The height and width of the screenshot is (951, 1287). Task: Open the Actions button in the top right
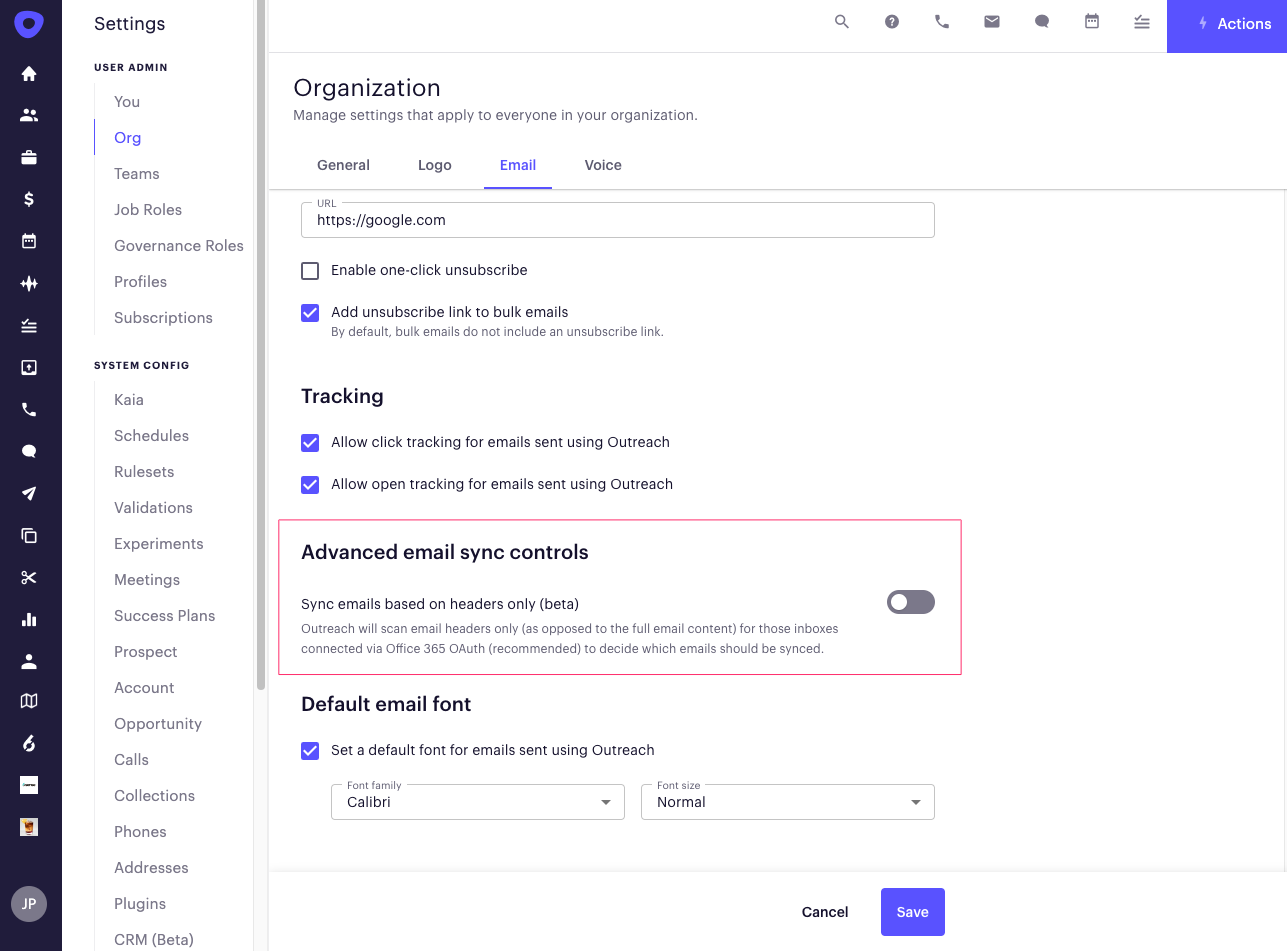(x=1233, y=24)
